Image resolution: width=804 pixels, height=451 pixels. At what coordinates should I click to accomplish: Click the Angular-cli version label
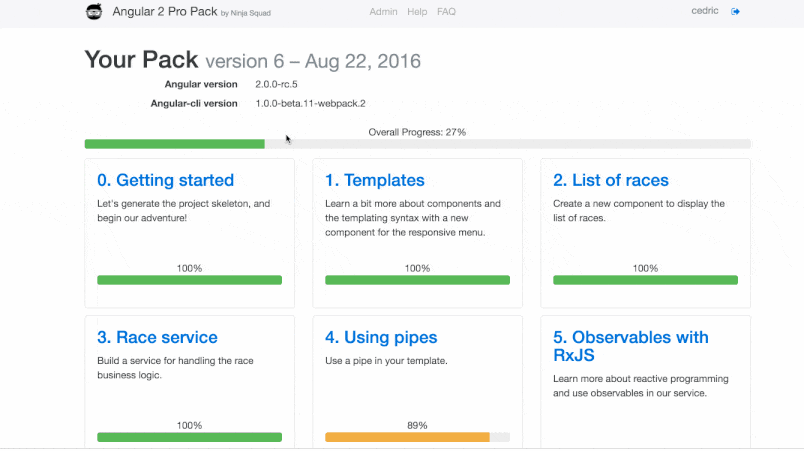(194, 104)
